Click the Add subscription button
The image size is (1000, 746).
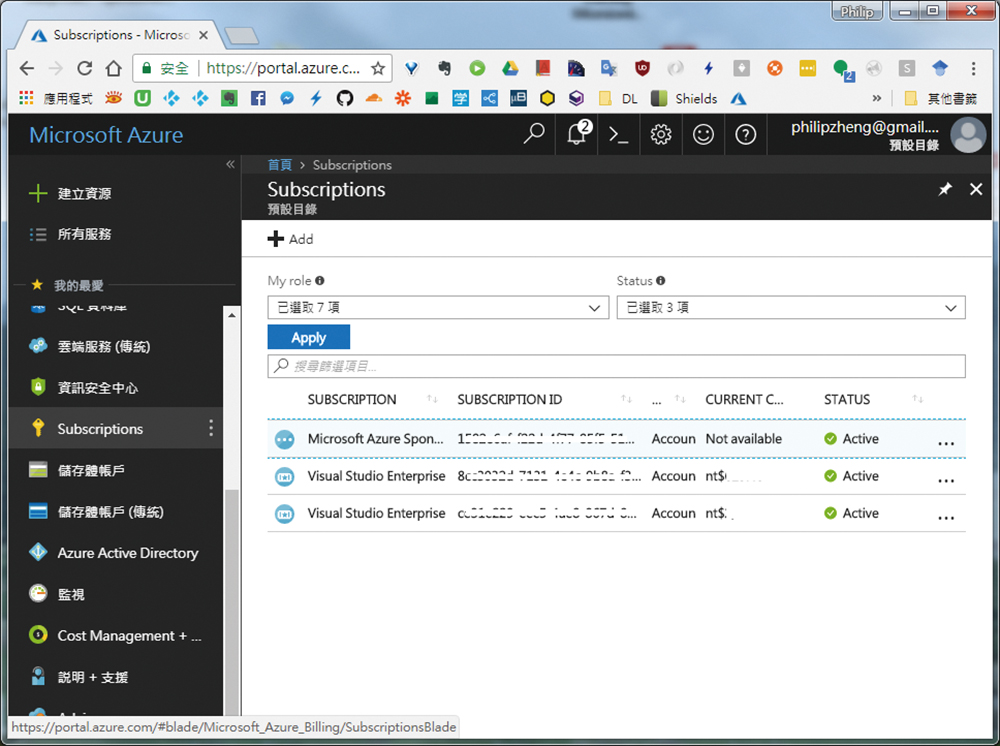(290, 239)
